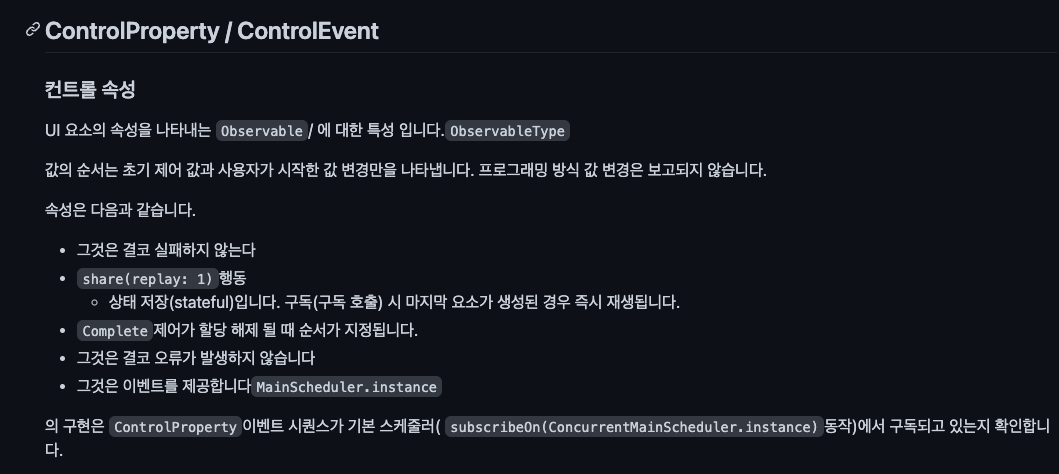Click the MainScheduler.instance code snippet
Viewport: 1059px width, 474px height.
[x=346, y=386]
